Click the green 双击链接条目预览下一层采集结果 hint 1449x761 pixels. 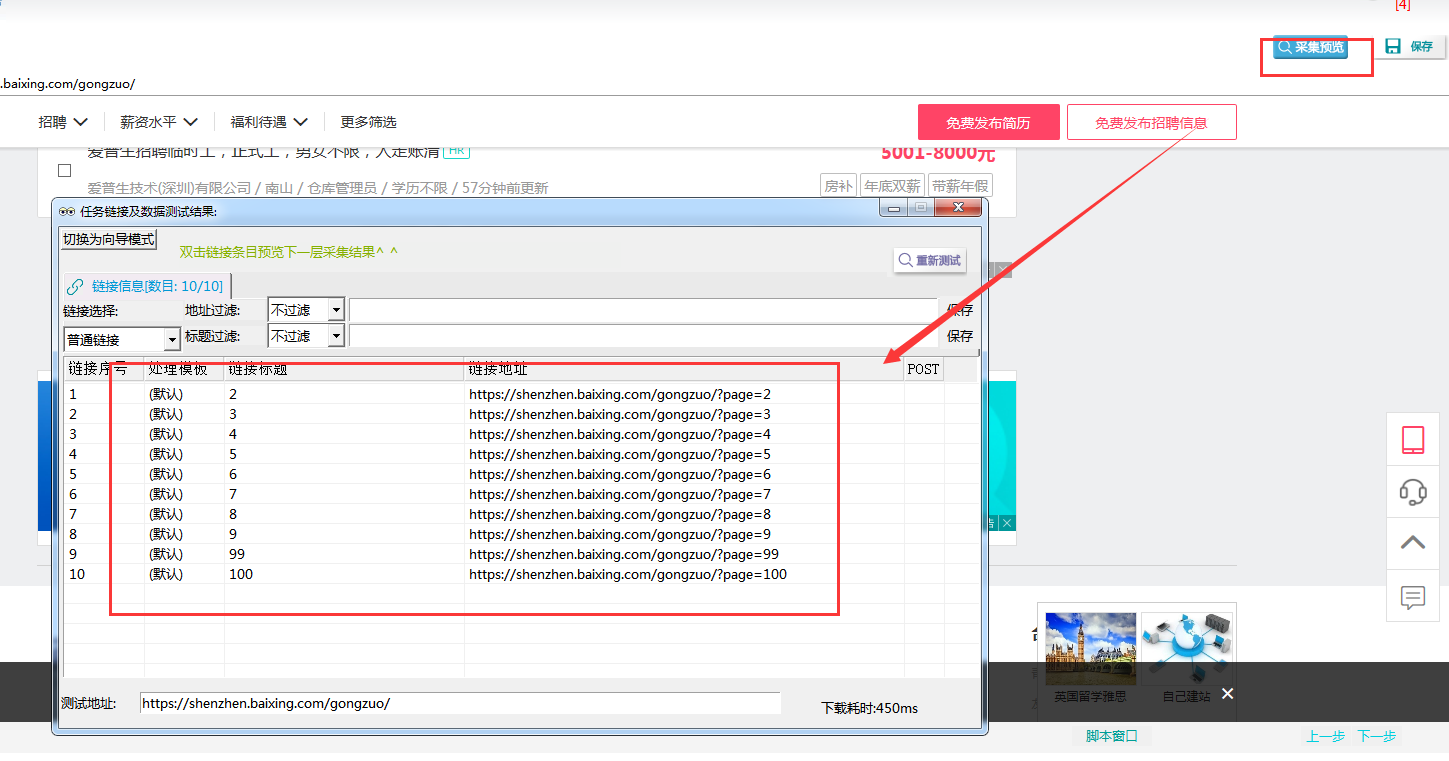coord(288,252)
